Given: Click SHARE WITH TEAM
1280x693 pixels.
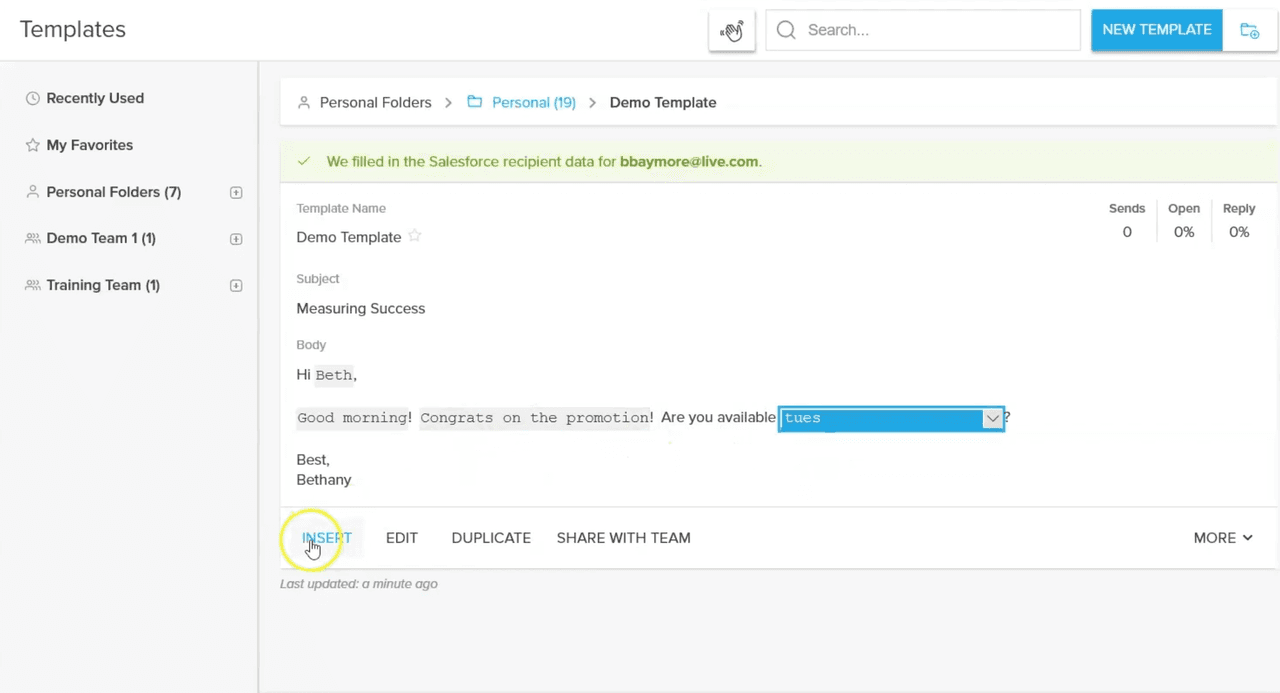Looking at the screenshot, I should (623, 537).
